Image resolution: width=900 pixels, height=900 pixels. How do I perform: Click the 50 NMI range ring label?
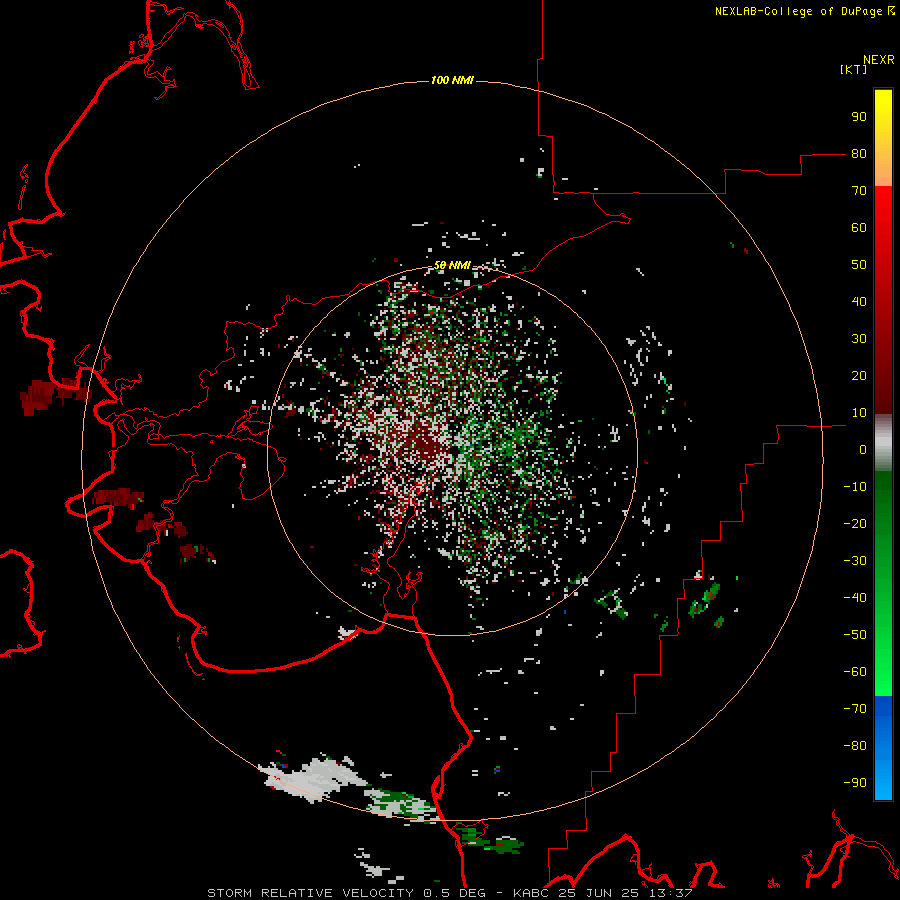click(452, 265)
